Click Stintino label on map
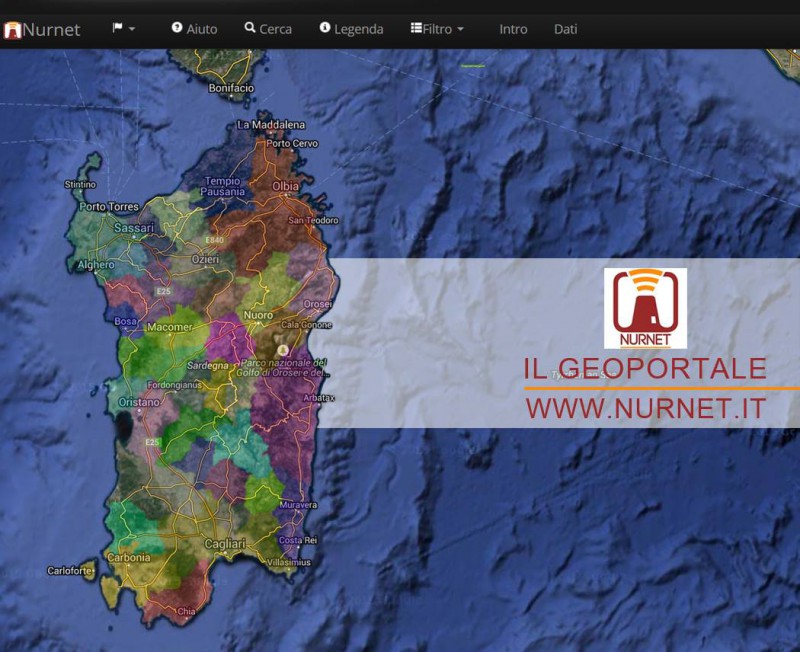 tap(80, 184)
